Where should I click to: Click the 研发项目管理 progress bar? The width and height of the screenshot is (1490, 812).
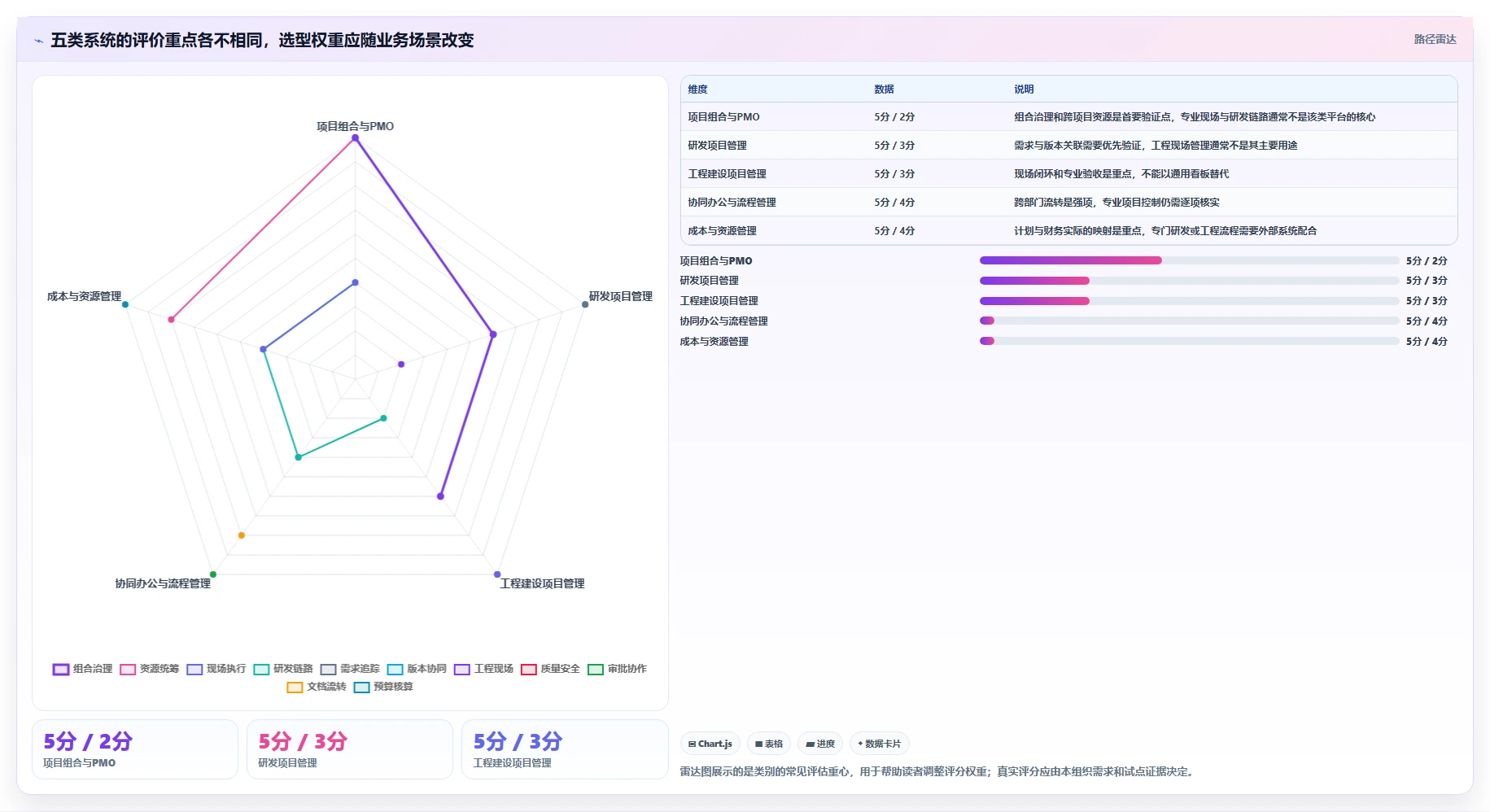(x=1189, y=281)
